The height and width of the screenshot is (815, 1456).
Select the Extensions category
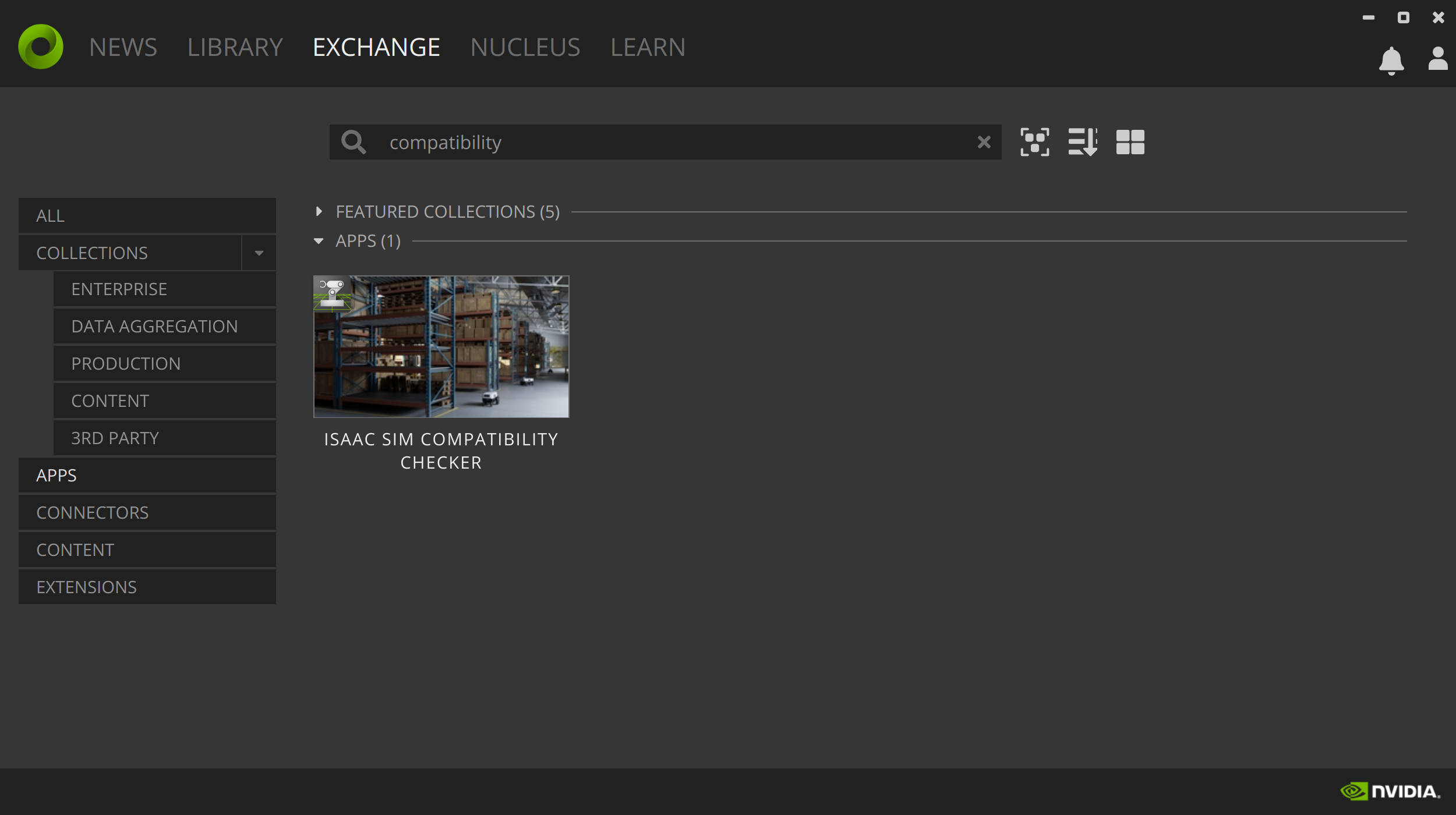click(x=147, y=587)
